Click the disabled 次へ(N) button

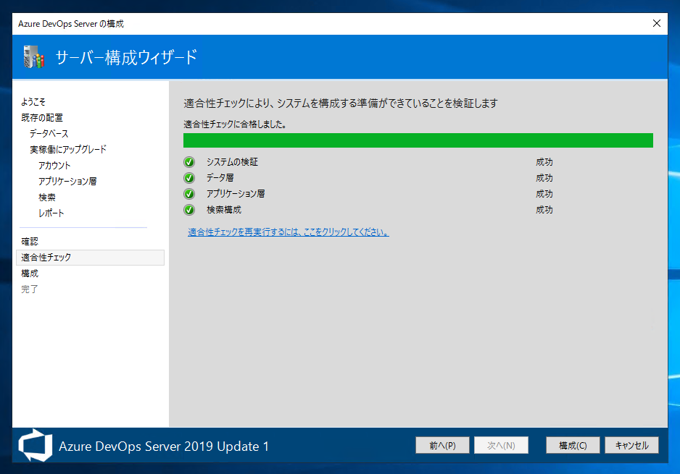pos(501,445)
